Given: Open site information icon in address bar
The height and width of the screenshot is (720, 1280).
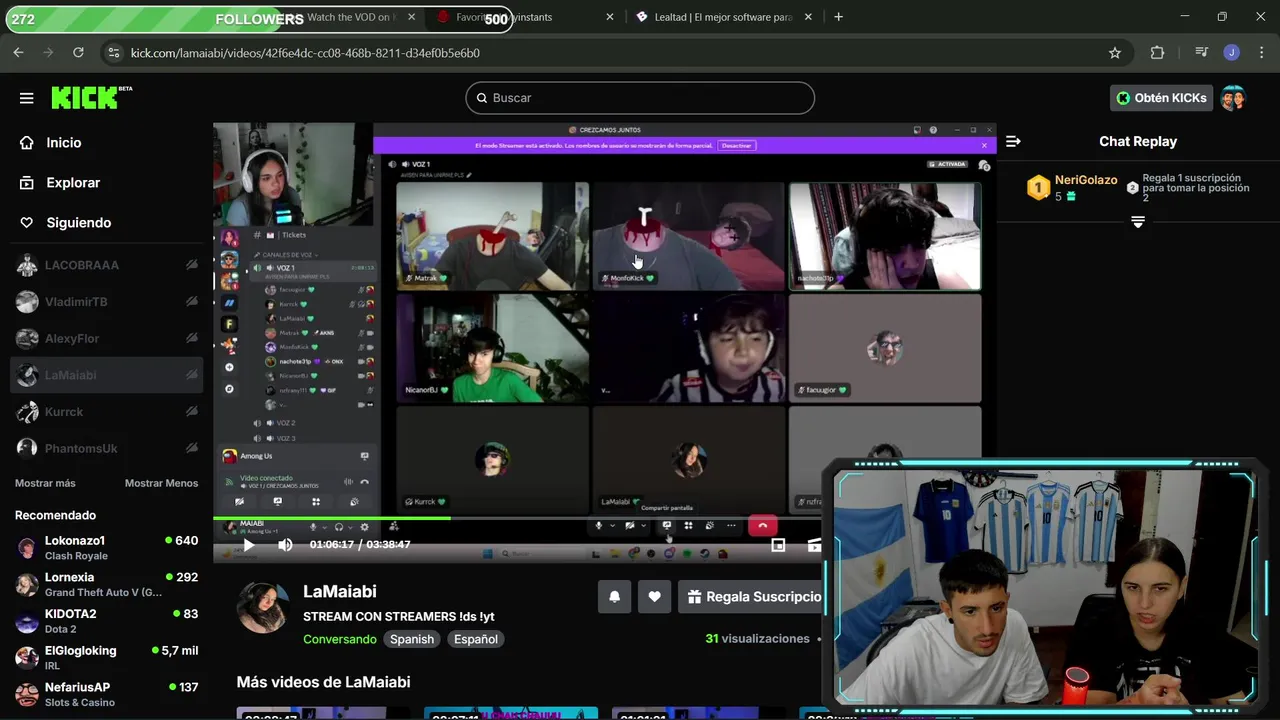Looking at the screenshot, I should coord(114,53).
